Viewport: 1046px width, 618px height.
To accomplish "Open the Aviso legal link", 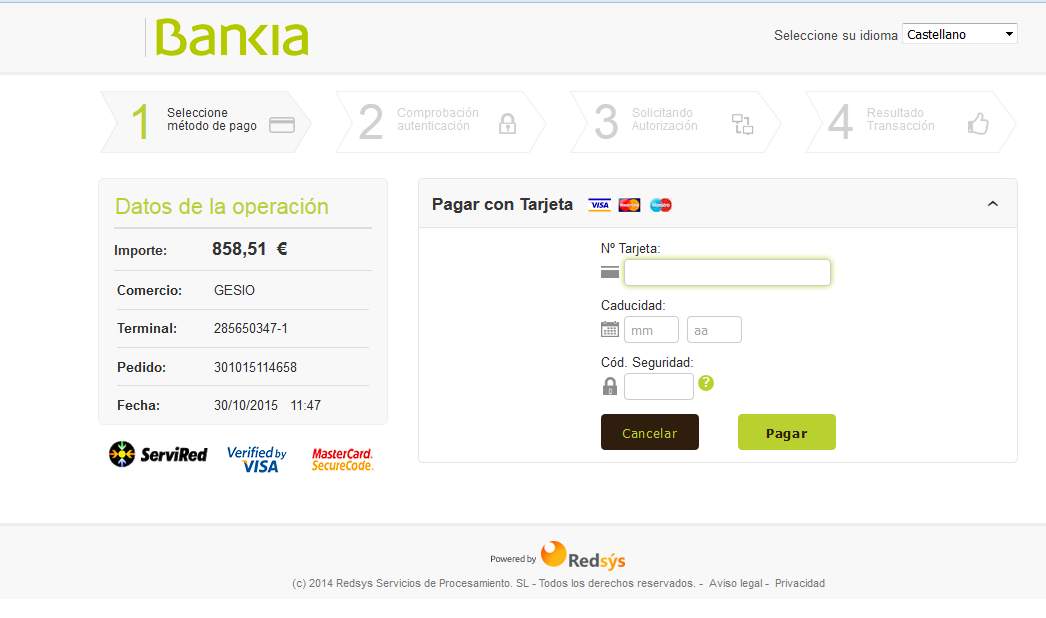I will (x=736, y=583).
